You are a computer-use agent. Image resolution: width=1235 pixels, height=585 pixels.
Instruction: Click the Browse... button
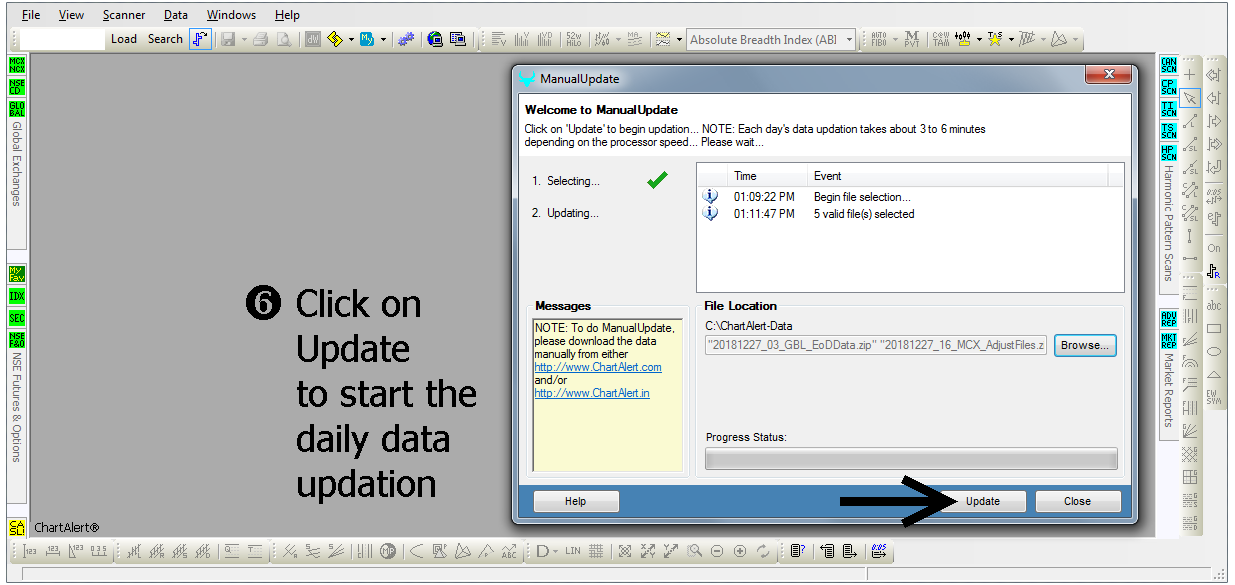point(1085,345)
